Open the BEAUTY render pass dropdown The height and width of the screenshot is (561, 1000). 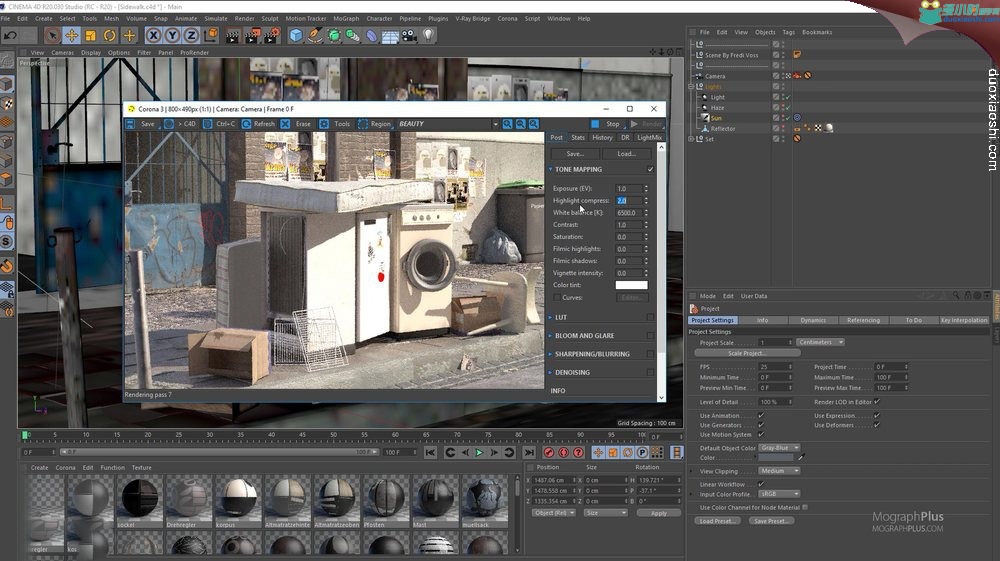(448, 124)
